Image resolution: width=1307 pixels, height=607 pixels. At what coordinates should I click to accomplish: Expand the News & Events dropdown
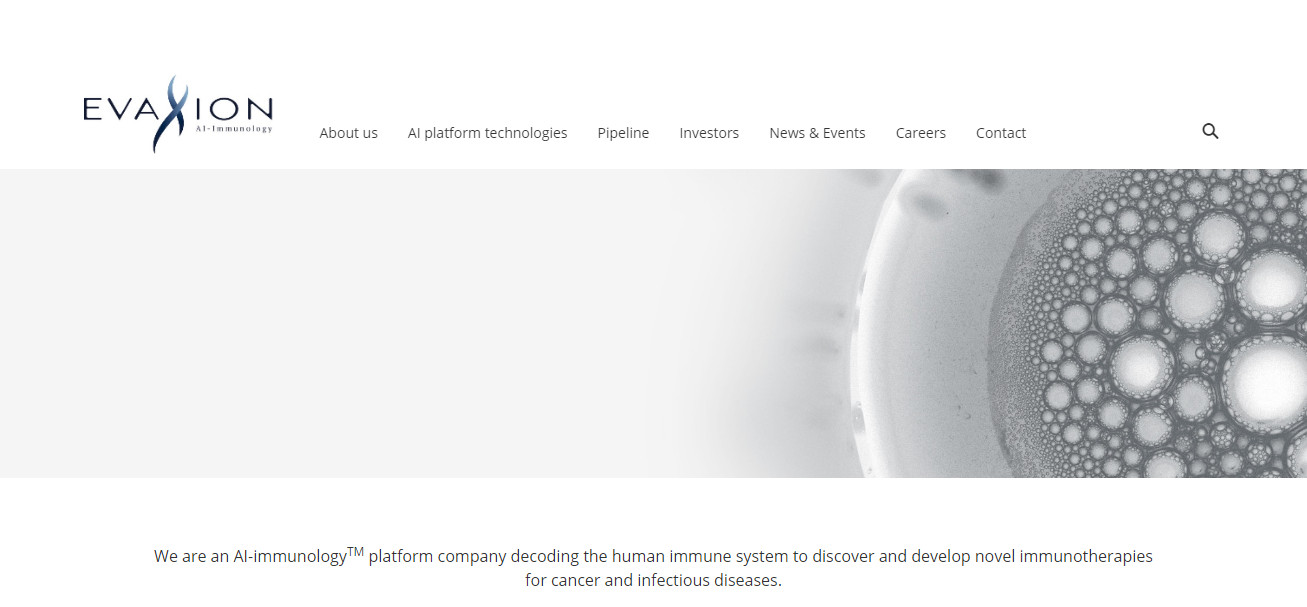[817, 132]
